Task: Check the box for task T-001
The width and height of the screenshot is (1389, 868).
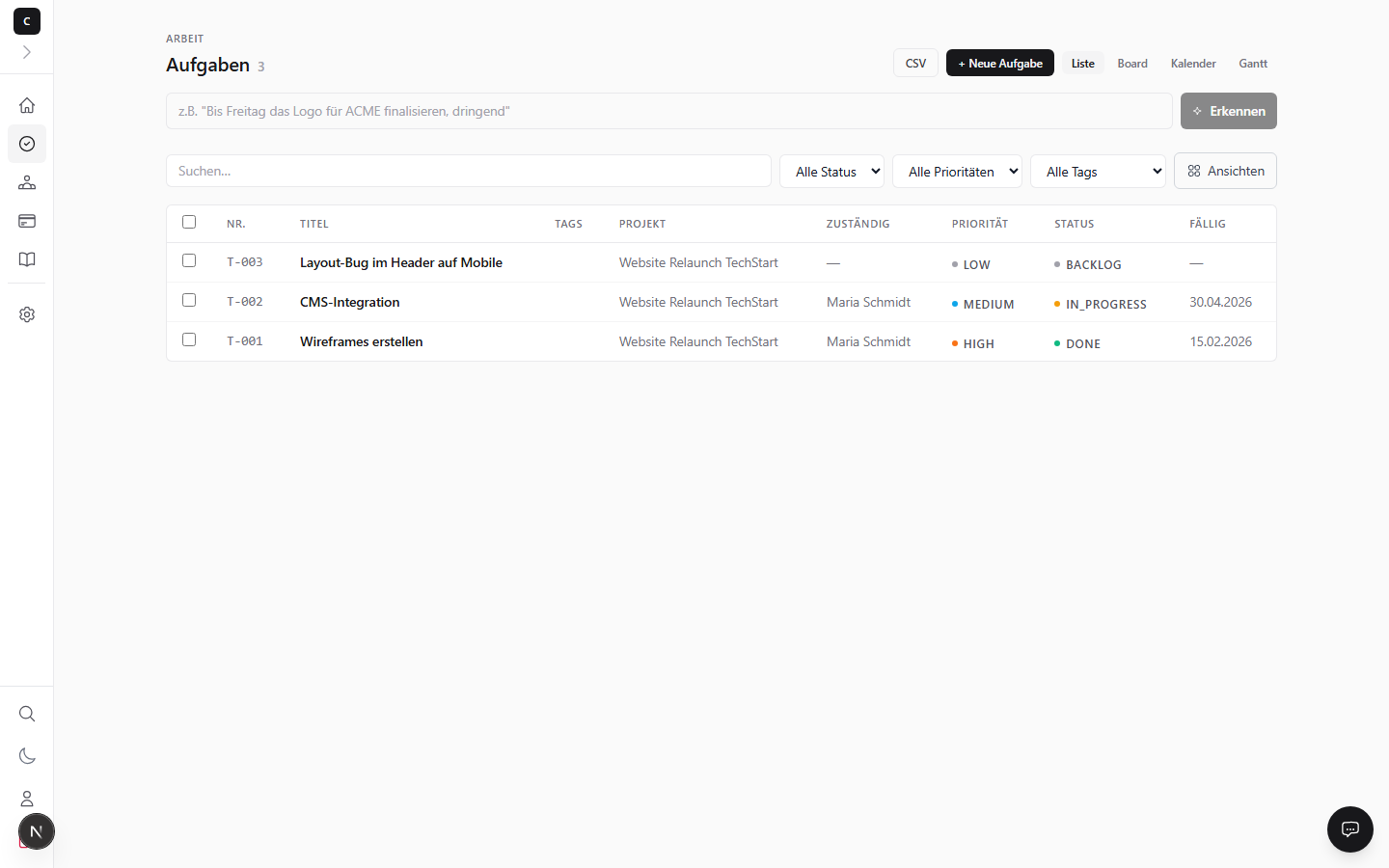Action: [x=189, y=339]
